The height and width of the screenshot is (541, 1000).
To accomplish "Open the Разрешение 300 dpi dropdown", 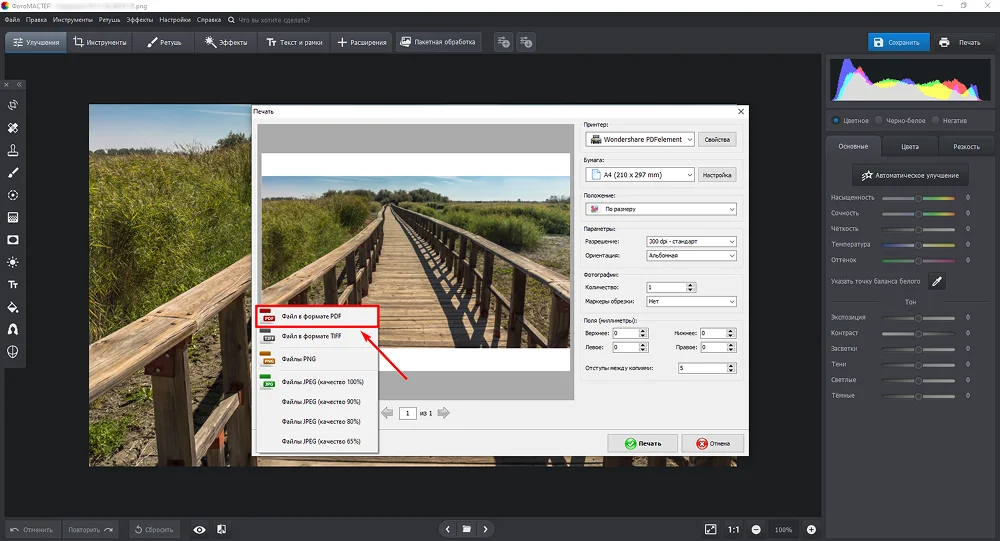I will coord(690,242).
